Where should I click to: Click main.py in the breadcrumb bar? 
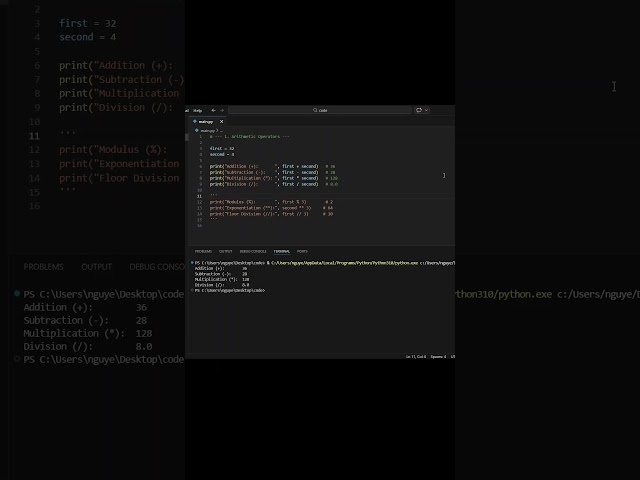207,131
